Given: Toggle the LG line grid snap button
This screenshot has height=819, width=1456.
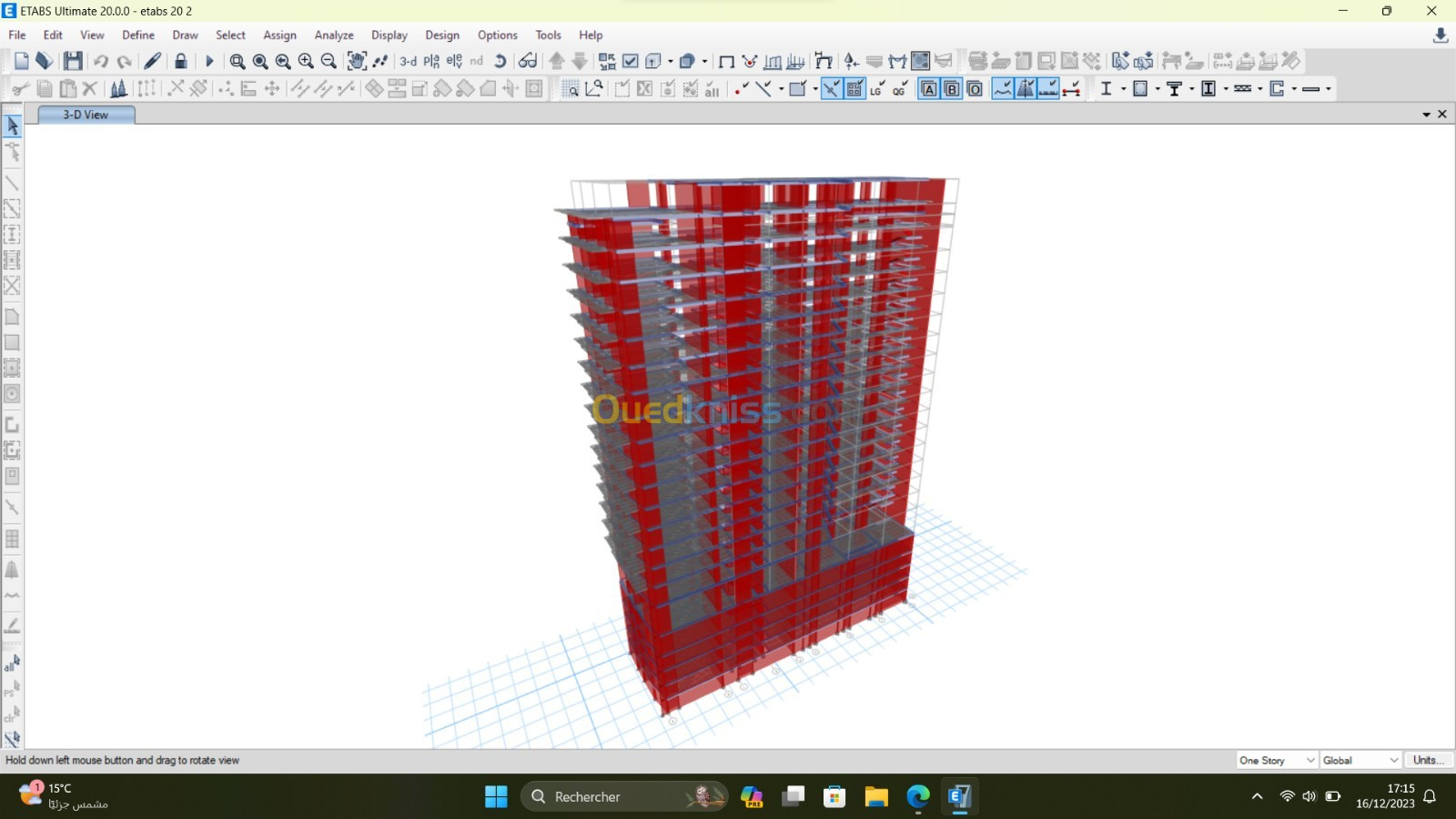Looking at the screenshot, I should (x=877, y=88).
